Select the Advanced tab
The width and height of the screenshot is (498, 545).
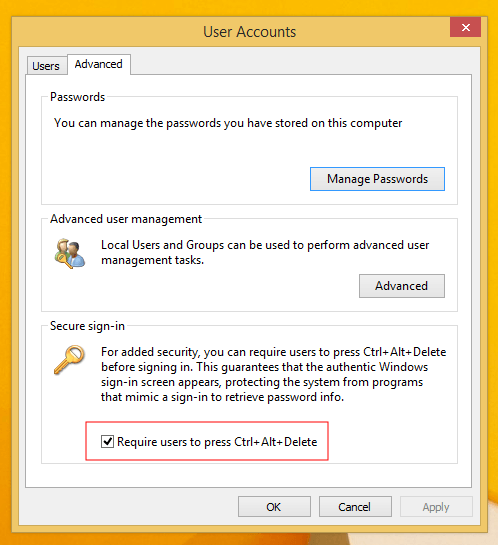click(x=99, y=64)
